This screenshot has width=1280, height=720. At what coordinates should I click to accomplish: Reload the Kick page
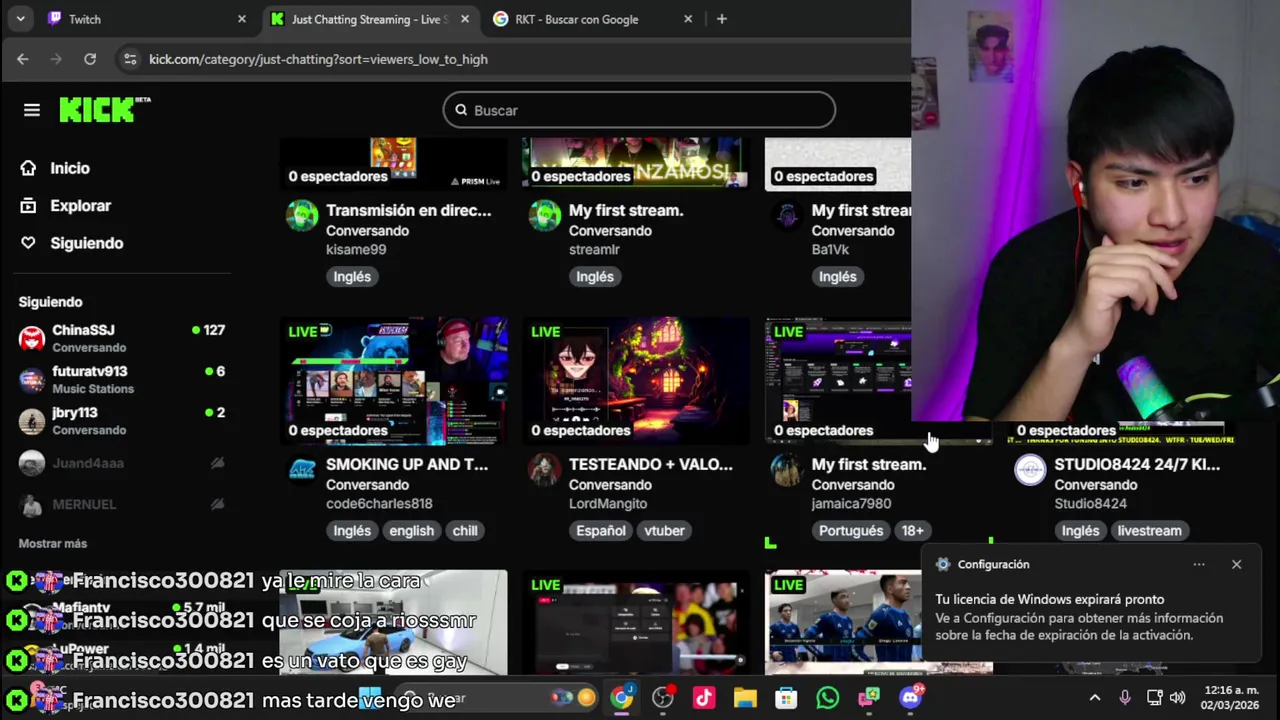tap(90, 59)
